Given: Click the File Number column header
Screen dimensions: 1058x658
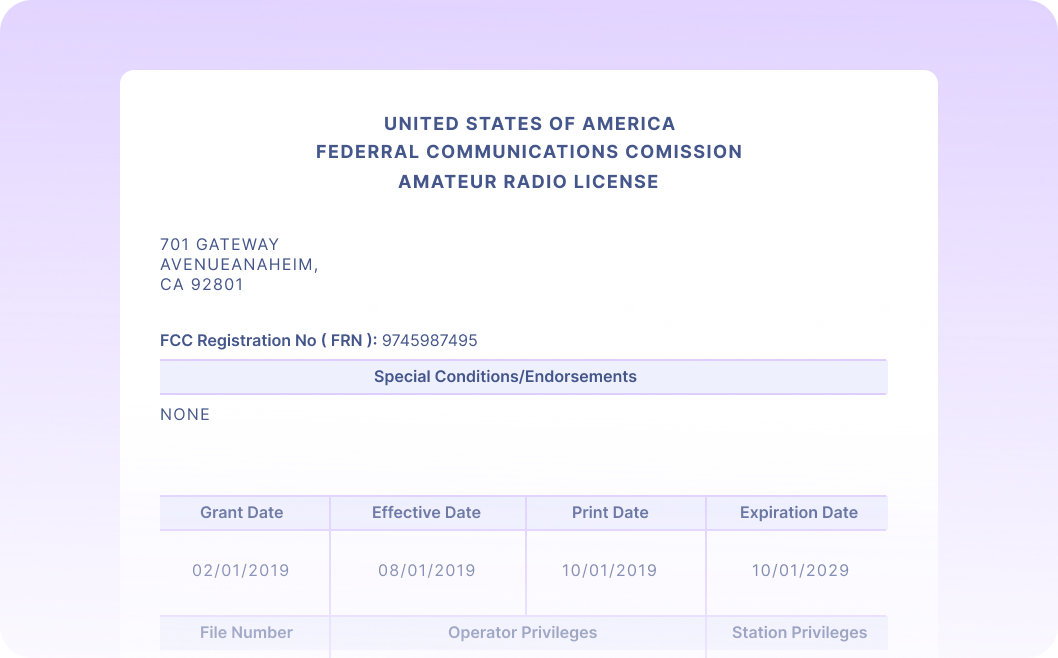Looking at the screenshot, I should [x=246, y=632].
